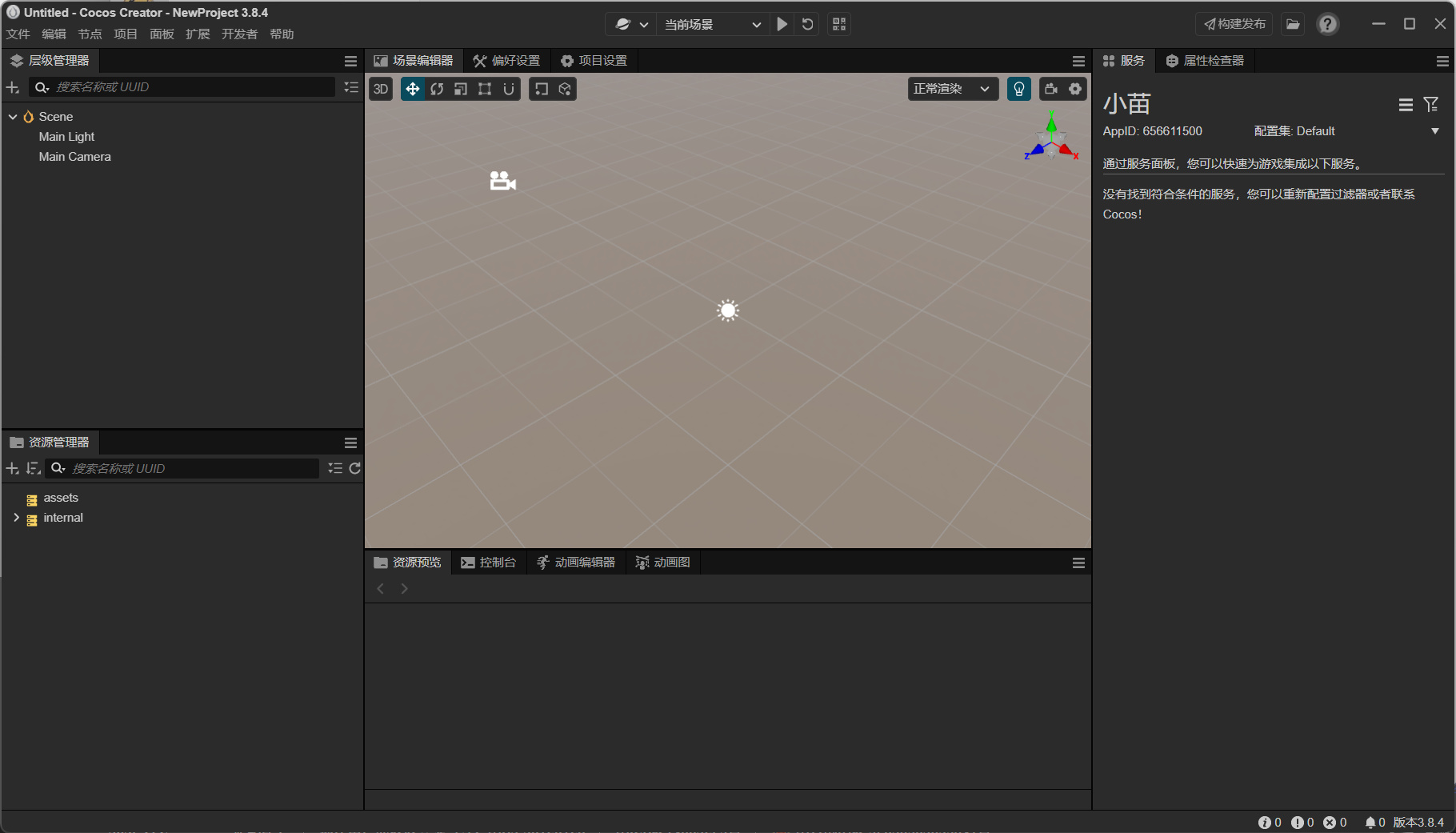The width and height of the screenshot is (1456, 833).
Task: Toggle the scene lighting bulb
Action: click(x=1019, y=89)
